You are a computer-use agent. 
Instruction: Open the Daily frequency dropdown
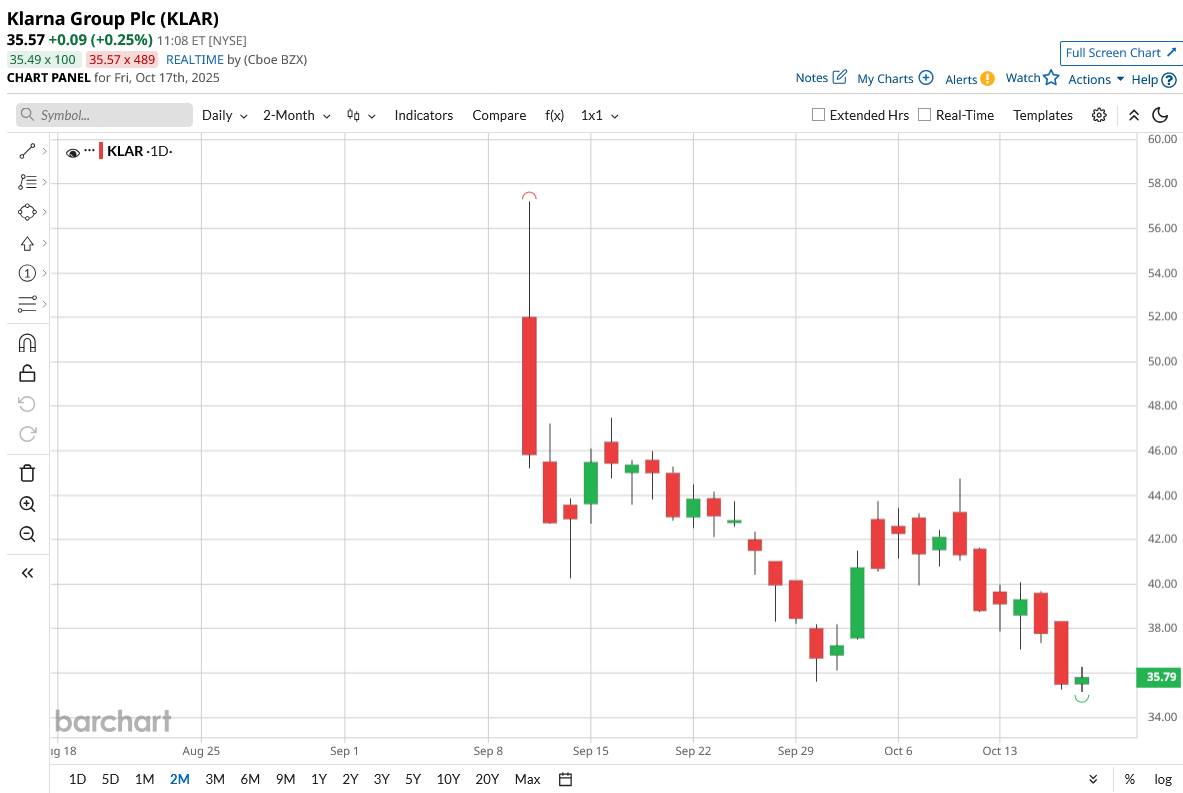tap(224, 115)
